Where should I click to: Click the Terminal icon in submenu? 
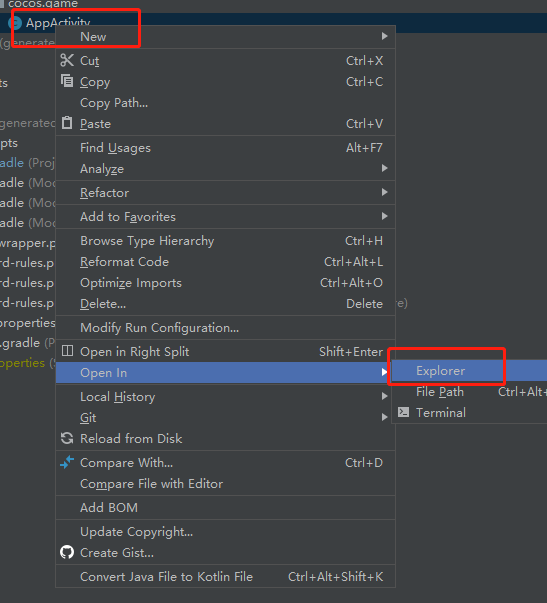(404, 412)
